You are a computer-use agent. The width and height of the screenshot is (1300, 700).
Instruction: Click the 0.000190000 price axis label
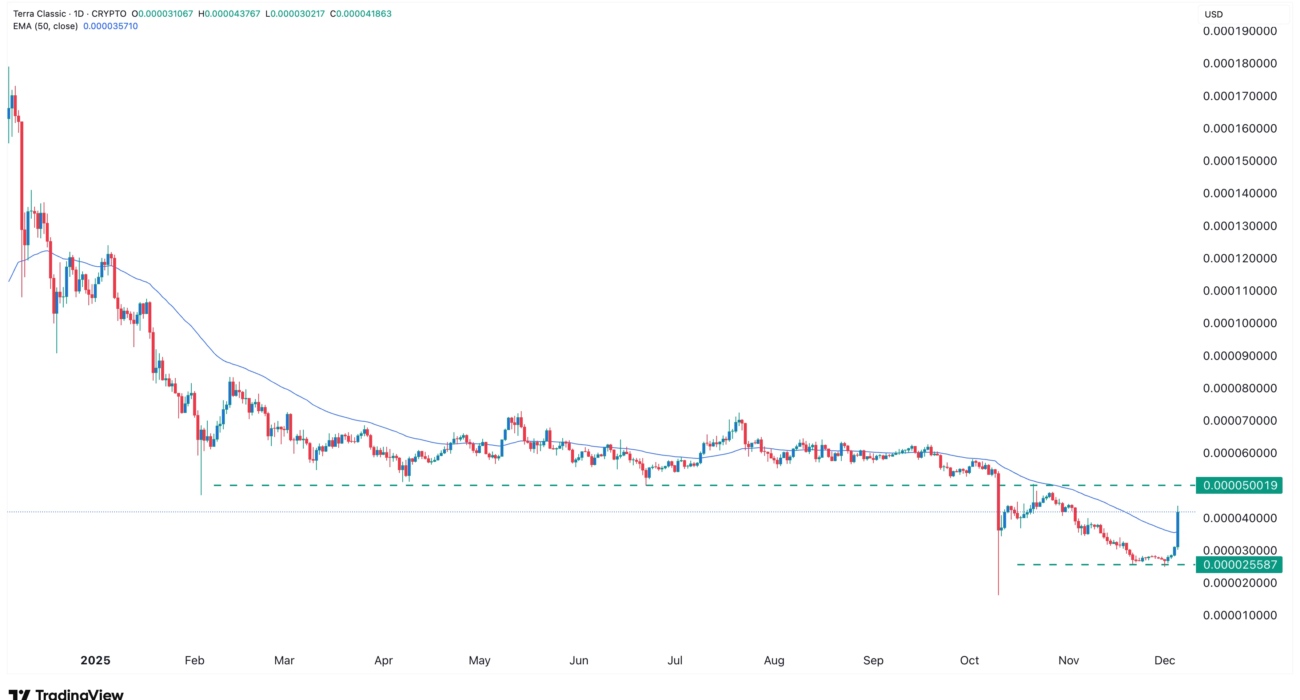1240,31
